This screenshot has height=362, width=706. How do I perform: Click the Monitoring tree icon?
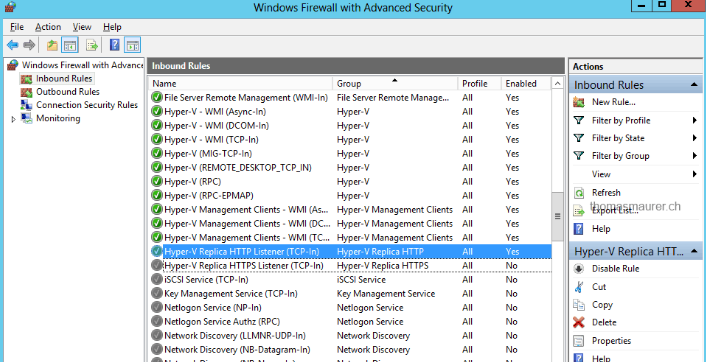coord(27,118)
